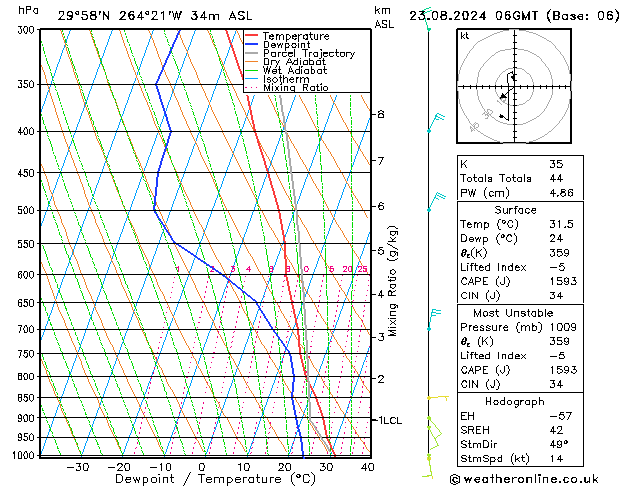Select the Temperature legend entry
The height and width of the screenshot is (486, 629).
290,36
